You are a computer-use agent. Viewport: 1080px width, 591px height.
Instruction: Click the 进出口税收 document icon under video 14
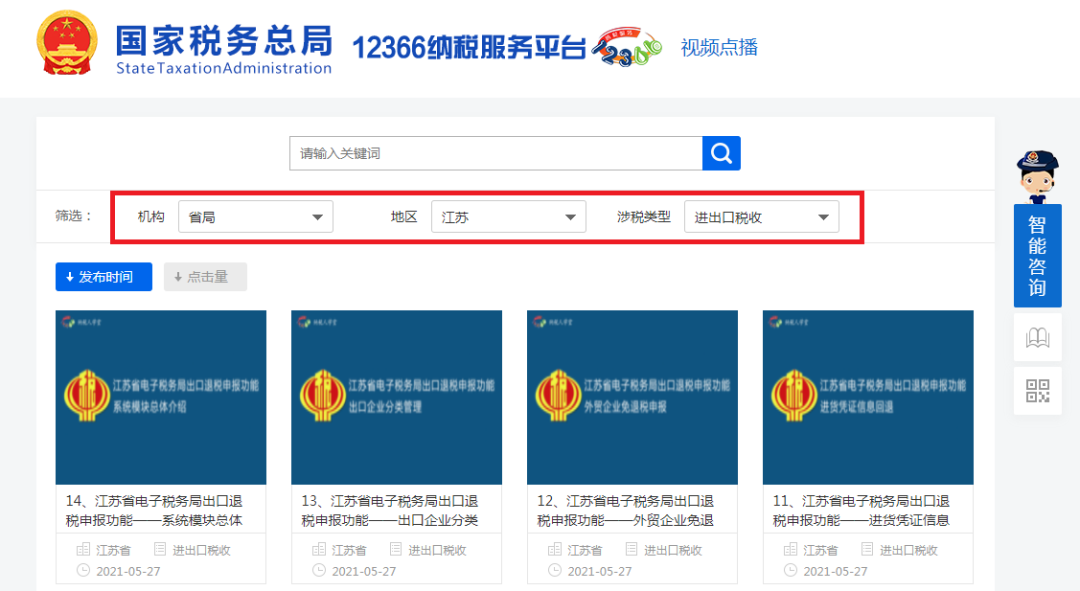point(160,549)
